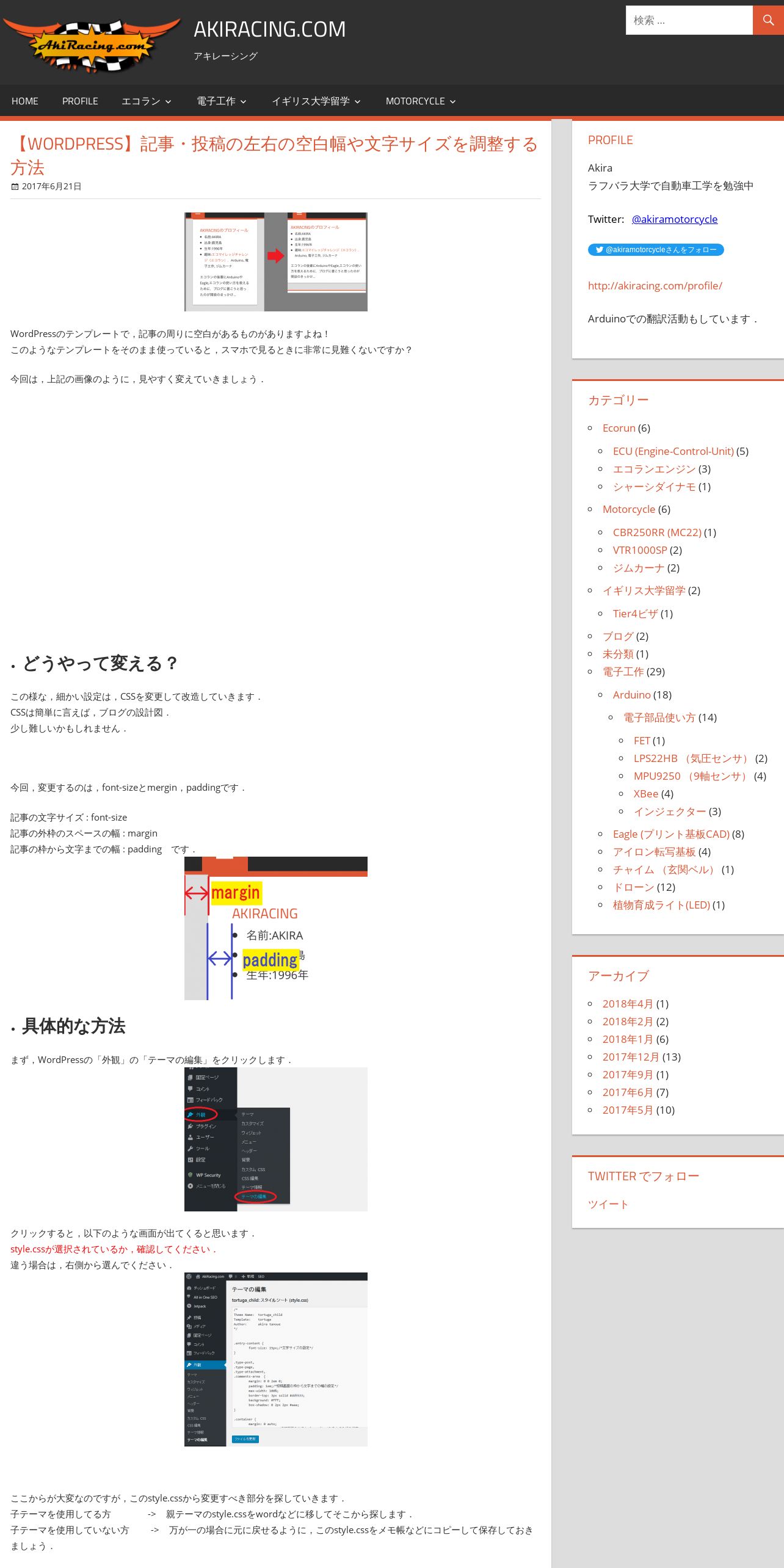The height and width of the screenshot is (1568, 784).
Task: Click the orange search magnifier button
Action: [768, 20]
